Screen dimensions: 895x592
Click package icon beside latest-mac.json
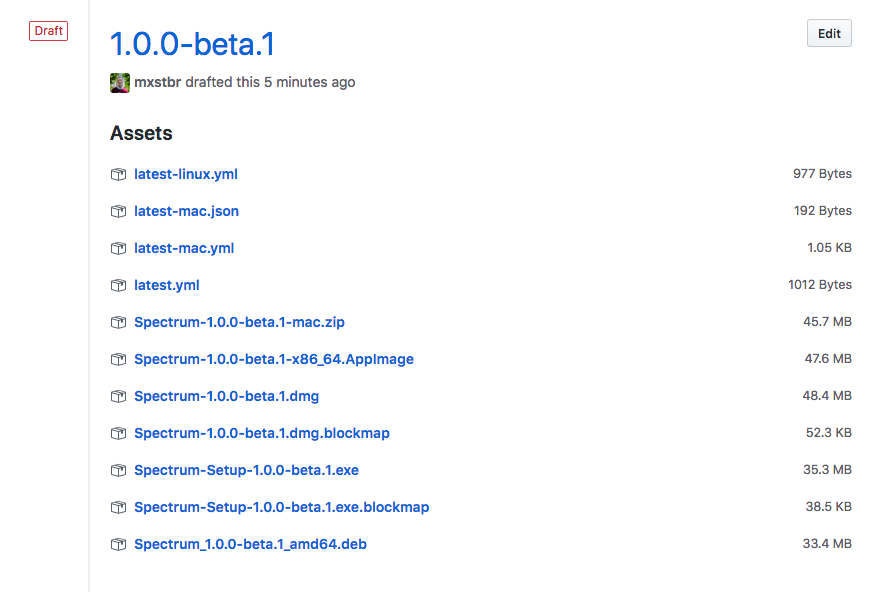[x=118, y=211]
